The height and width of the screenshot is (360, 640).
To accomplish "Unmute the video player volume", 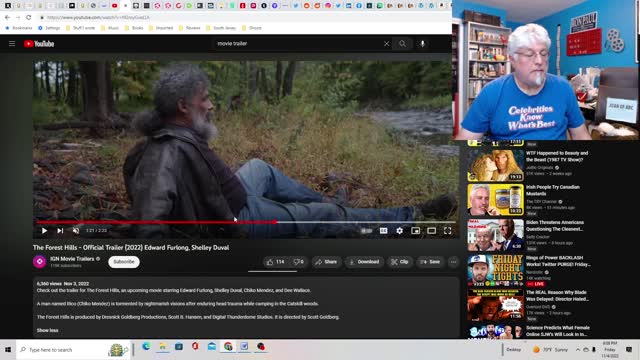I will click(x=76, y=231).
